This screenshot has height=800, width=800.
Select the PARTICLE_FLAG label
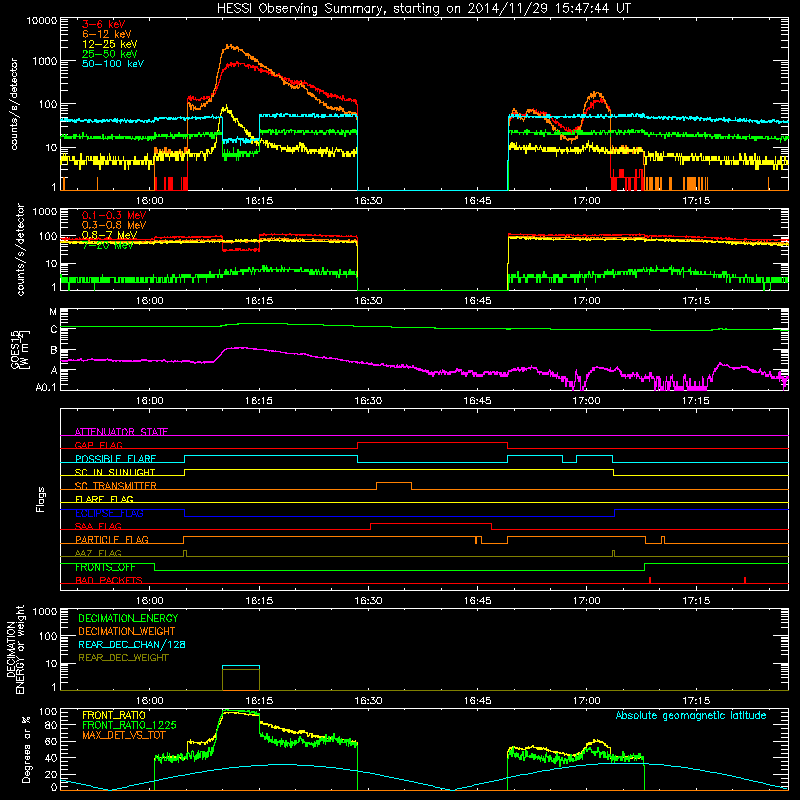pos(112,539)
